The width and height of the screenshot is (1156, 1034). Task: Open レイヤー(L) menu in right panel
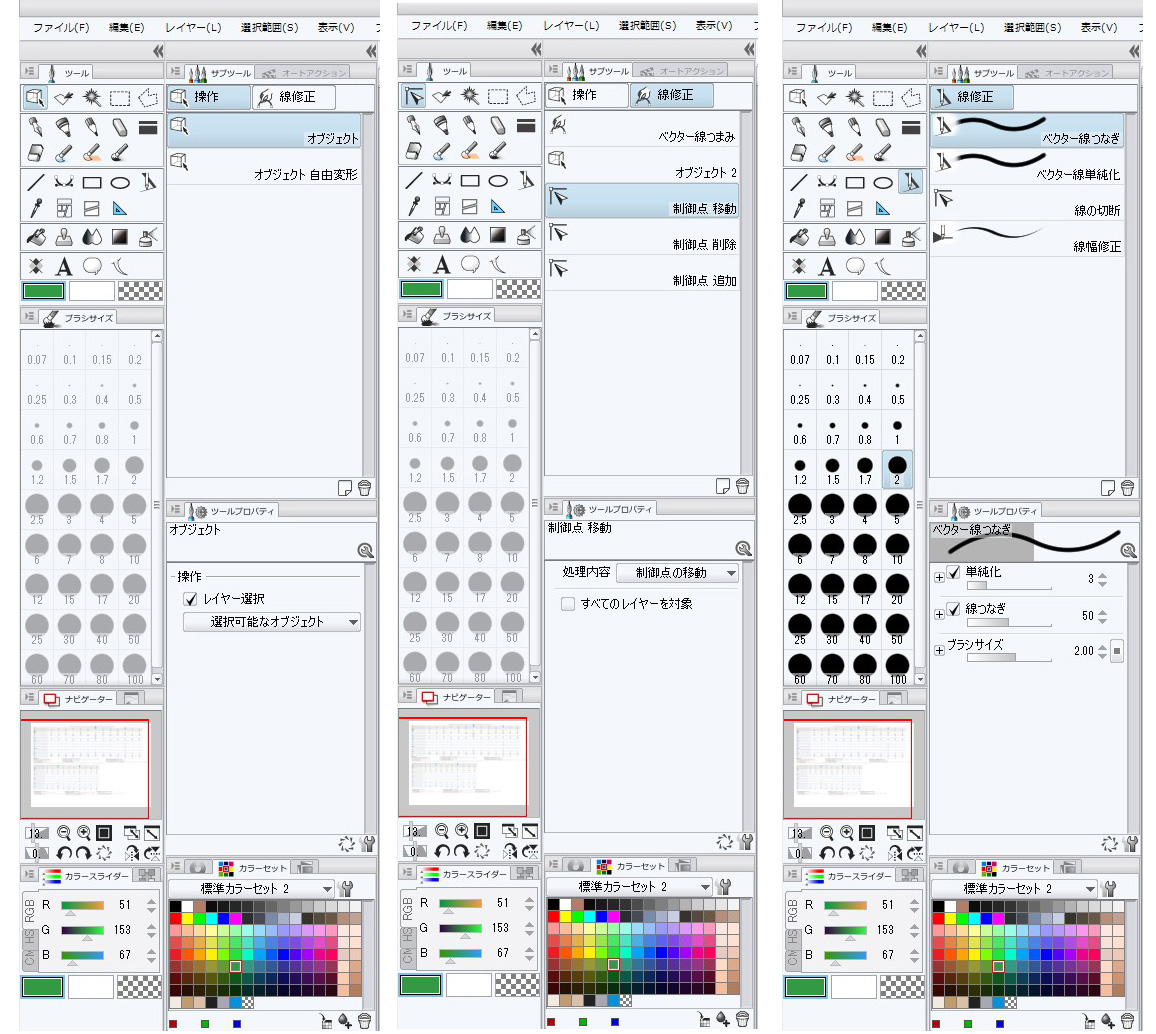click(956, 27)
